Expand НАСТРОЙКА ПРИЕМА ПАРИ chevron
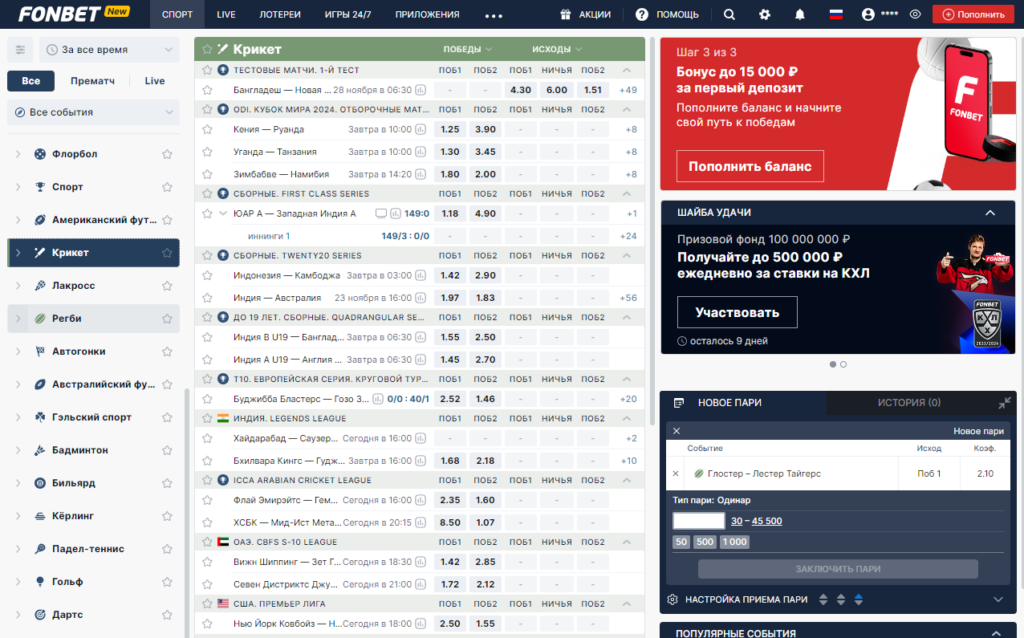Screen dimensions: 1024x638 (998, 599)
